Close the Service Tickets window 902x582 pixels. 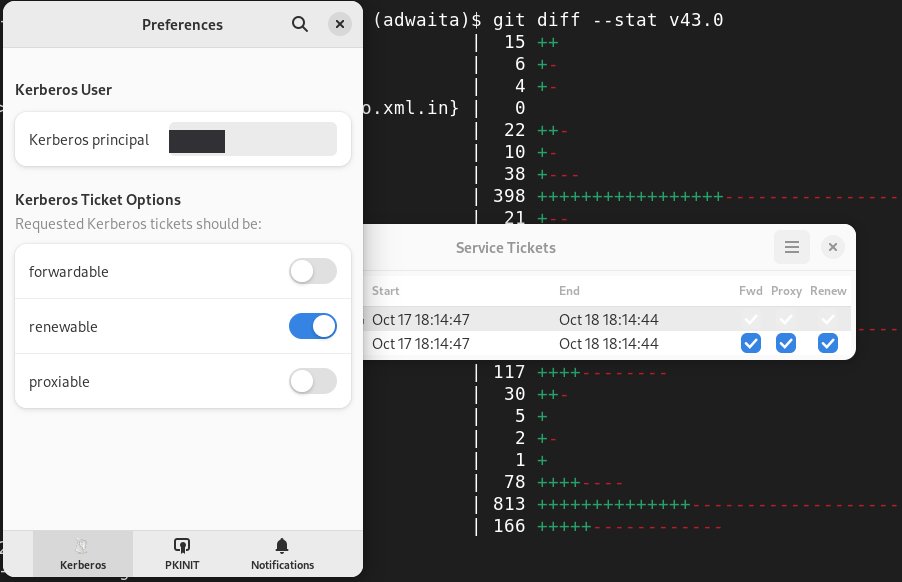pyautogui.click(x=832, y=247)
